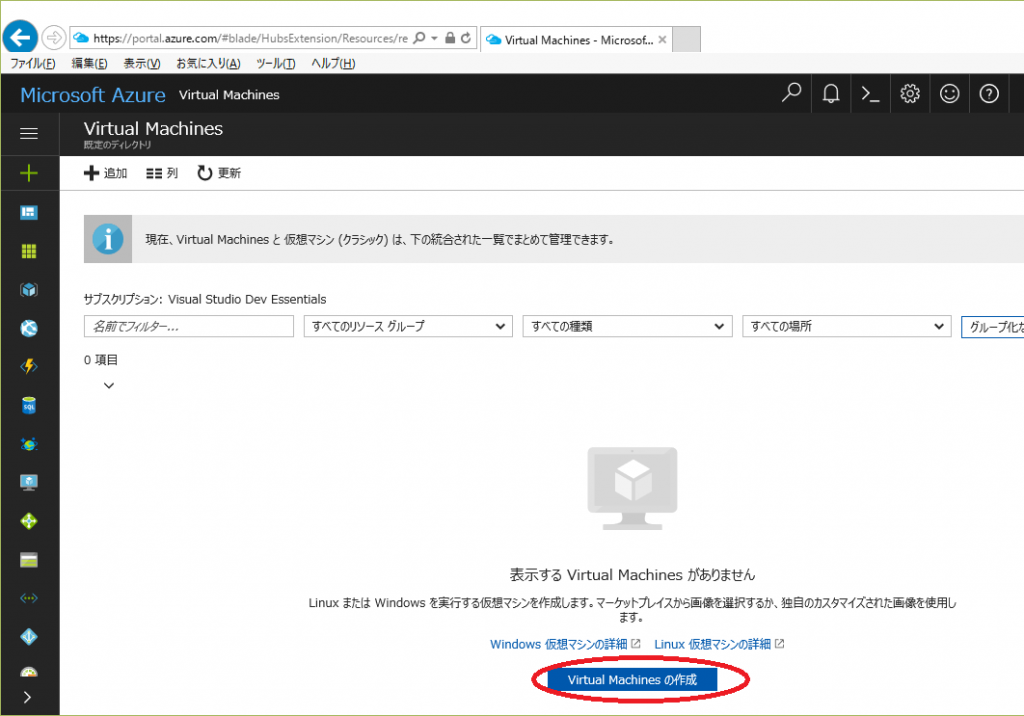Image resolution: width=1024 pixels, height=716 pixels.
Task: Open the ツール(T) menu
Action: pos(276,63)
